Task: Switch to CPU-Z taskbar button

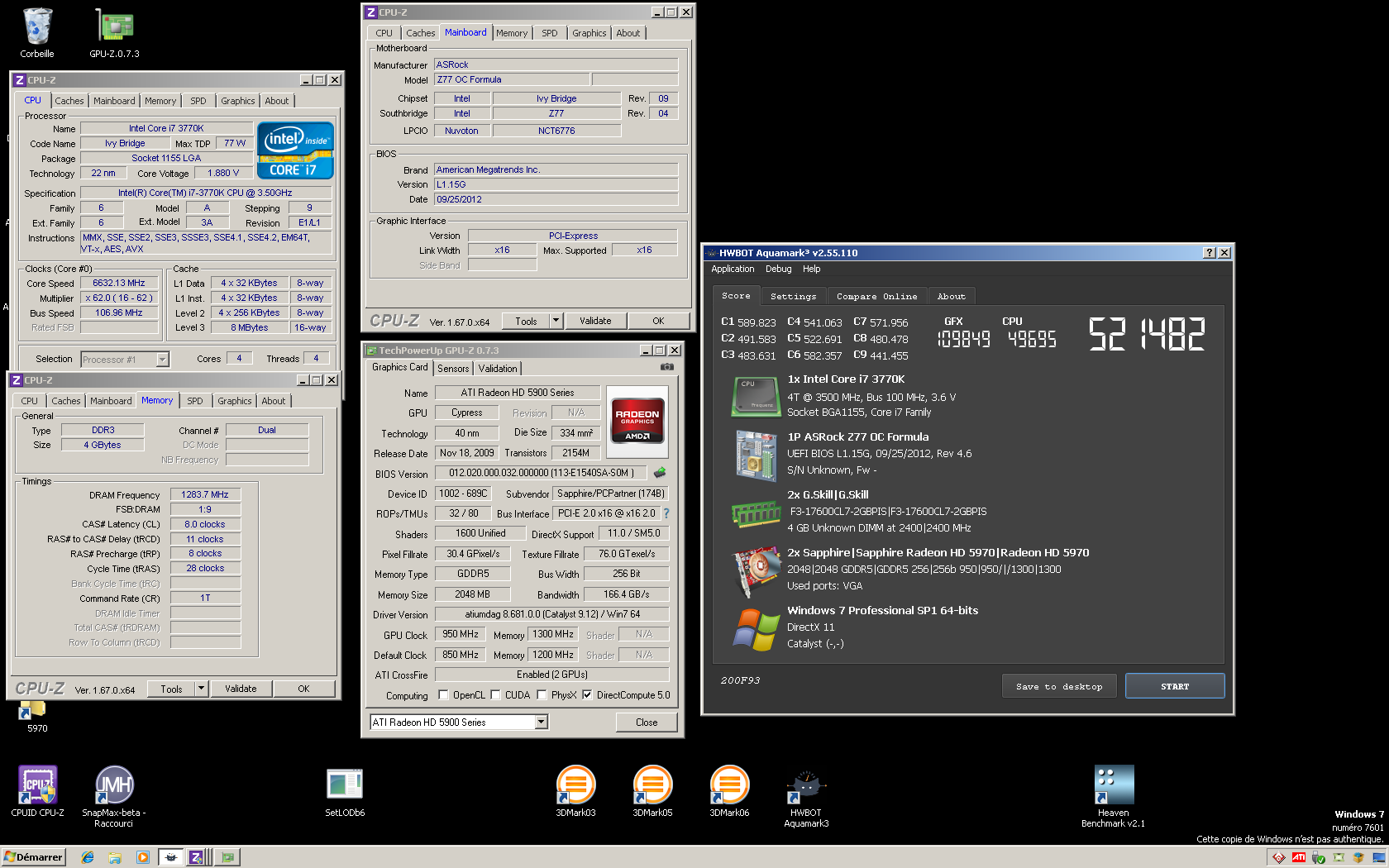Action: click(198, 857)
